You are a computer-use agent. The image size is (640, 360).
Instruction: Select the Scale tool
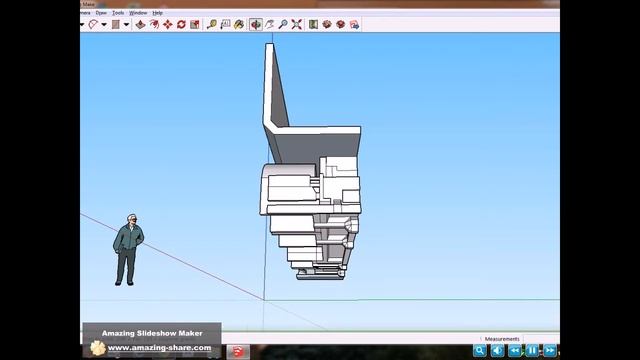(195, 24)
